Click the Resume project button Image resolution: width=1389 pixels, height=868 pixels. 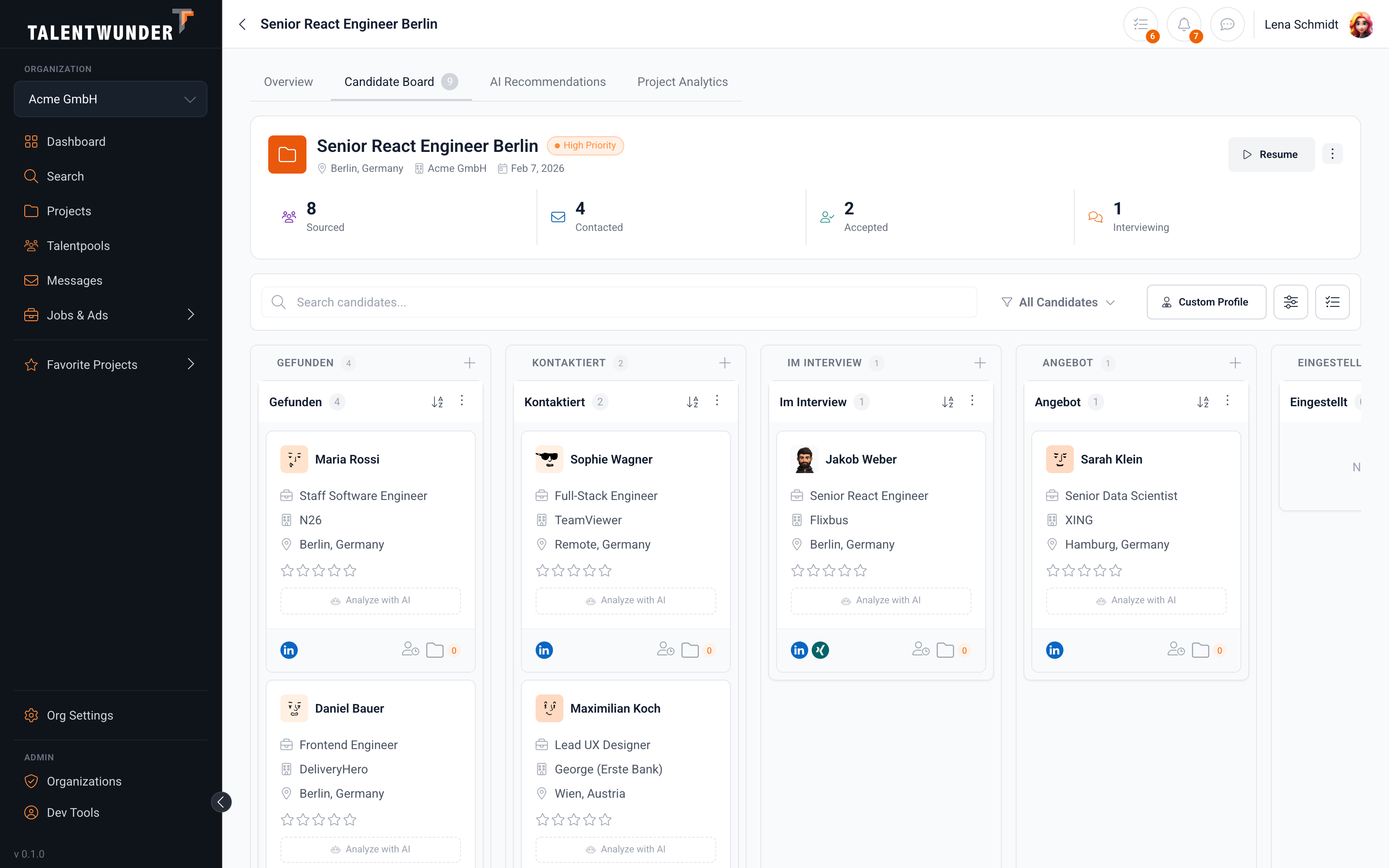click(x=1271, y=154)
